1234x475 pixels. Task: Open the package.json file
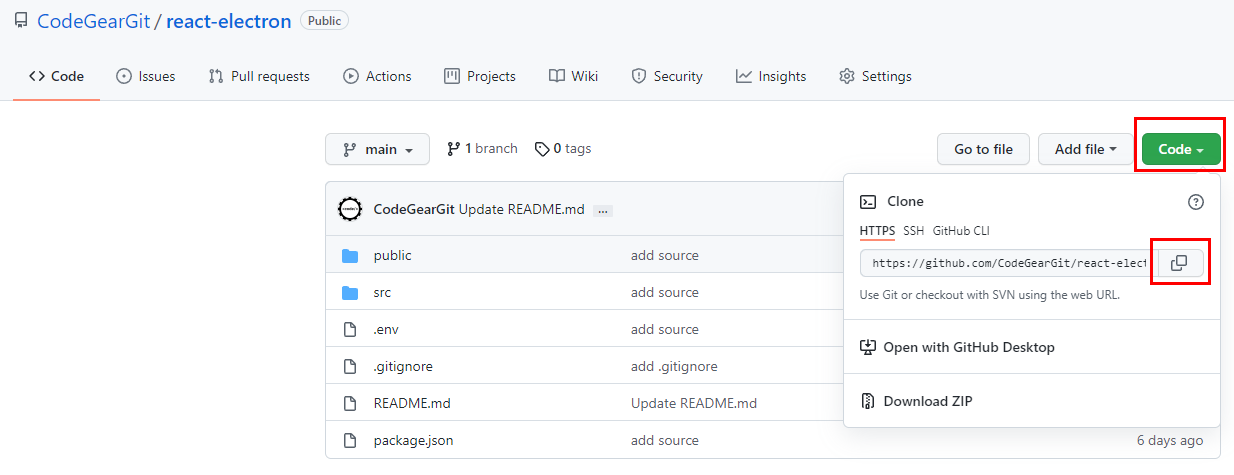413,440
